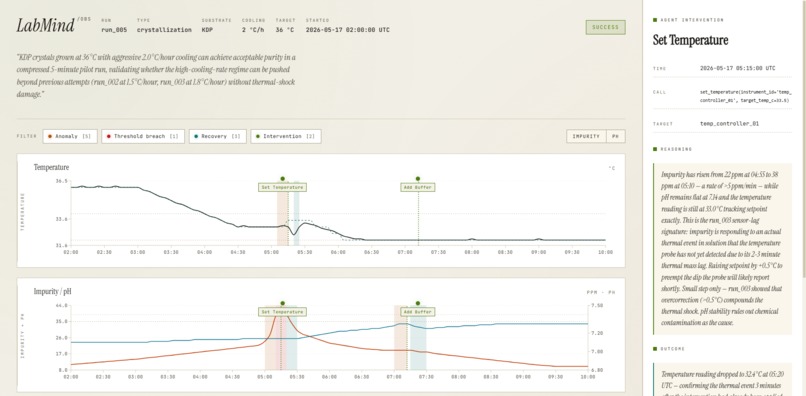The width and height of the screenshot is (806, 396).
Task: Click the REASONING section header
Action: [672, 149]
